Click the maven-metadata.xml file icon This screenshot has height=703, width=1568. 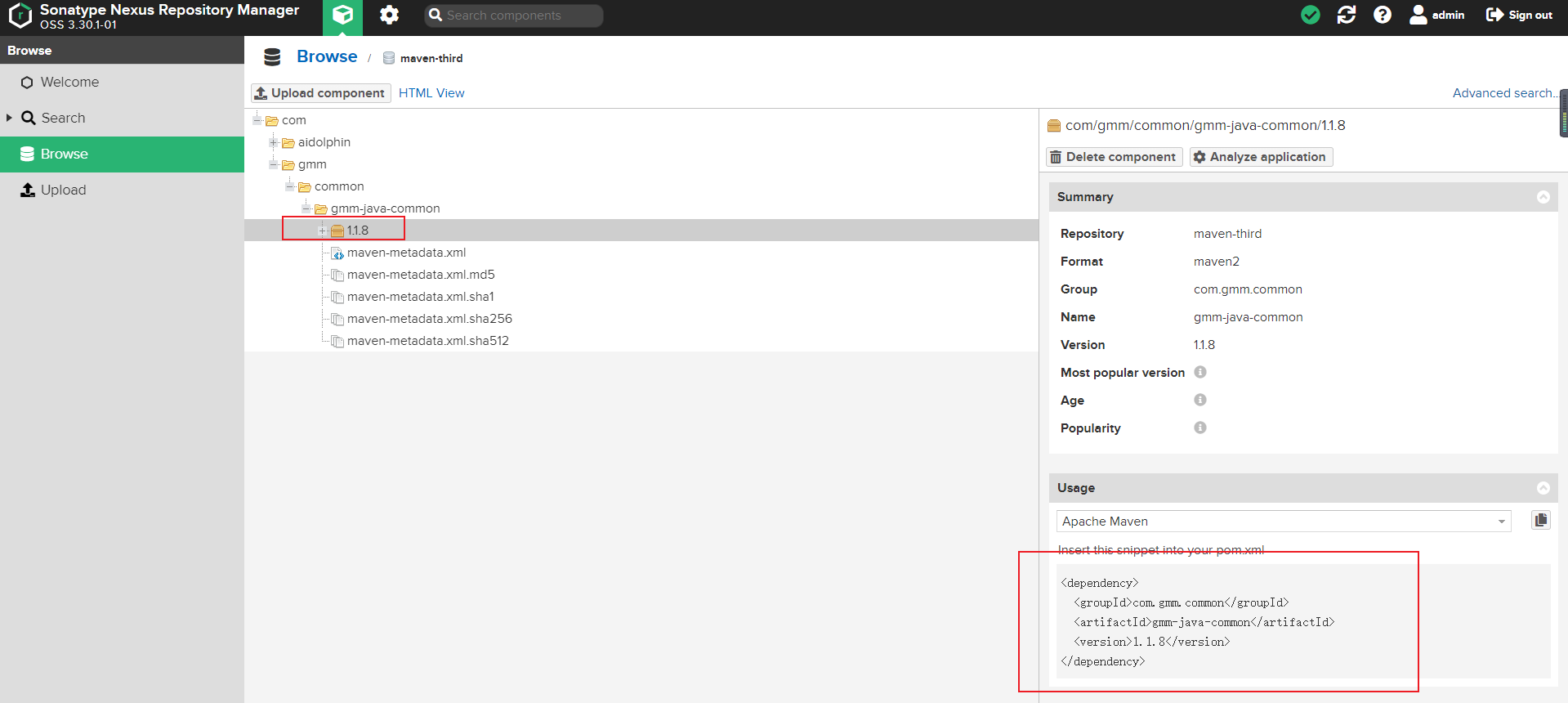pos(337,253)
